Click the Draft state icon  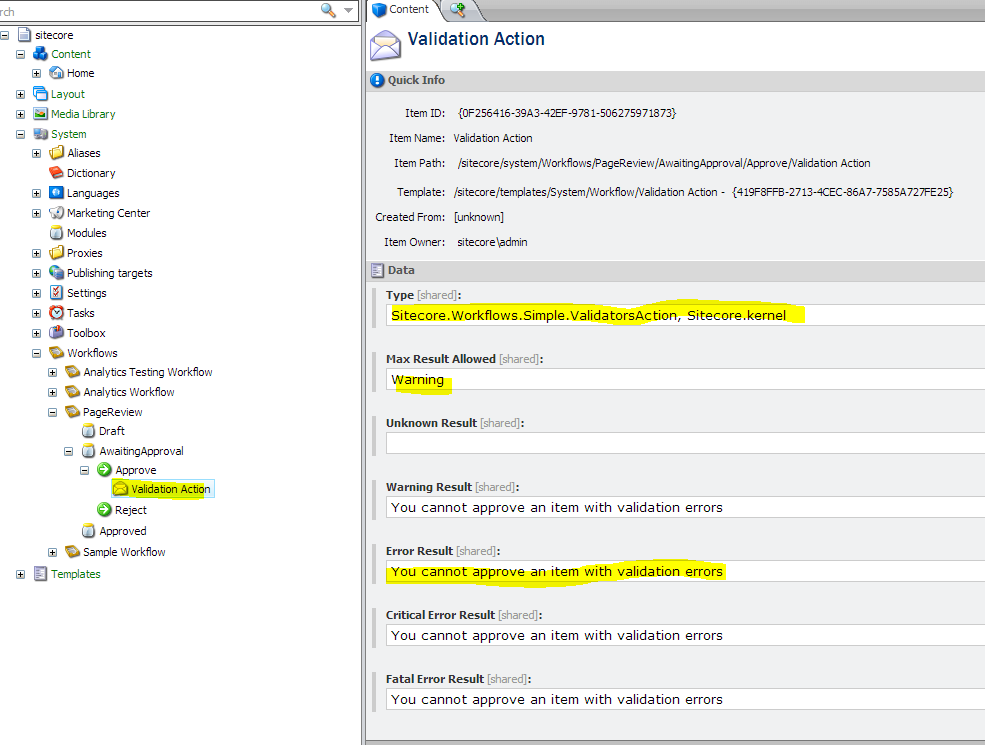click(x=89, y=431)
